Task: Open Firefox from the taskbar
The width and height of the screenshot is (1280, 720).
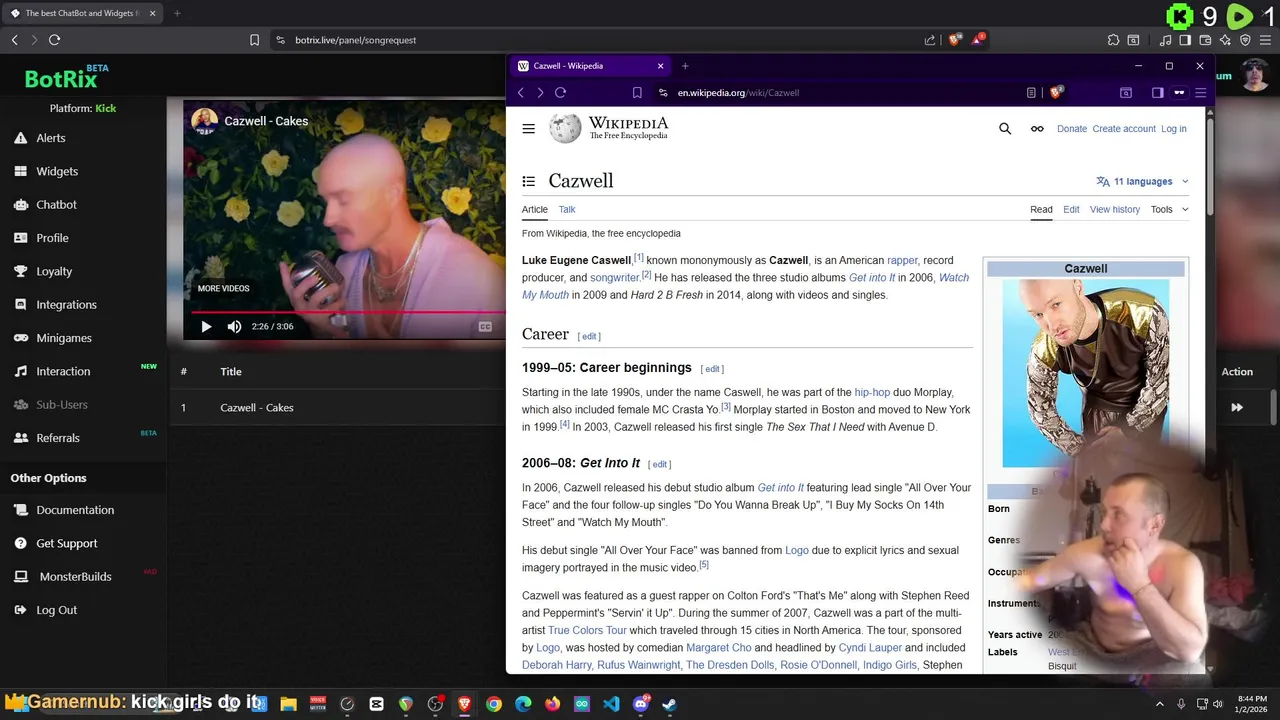Action: 553,704
